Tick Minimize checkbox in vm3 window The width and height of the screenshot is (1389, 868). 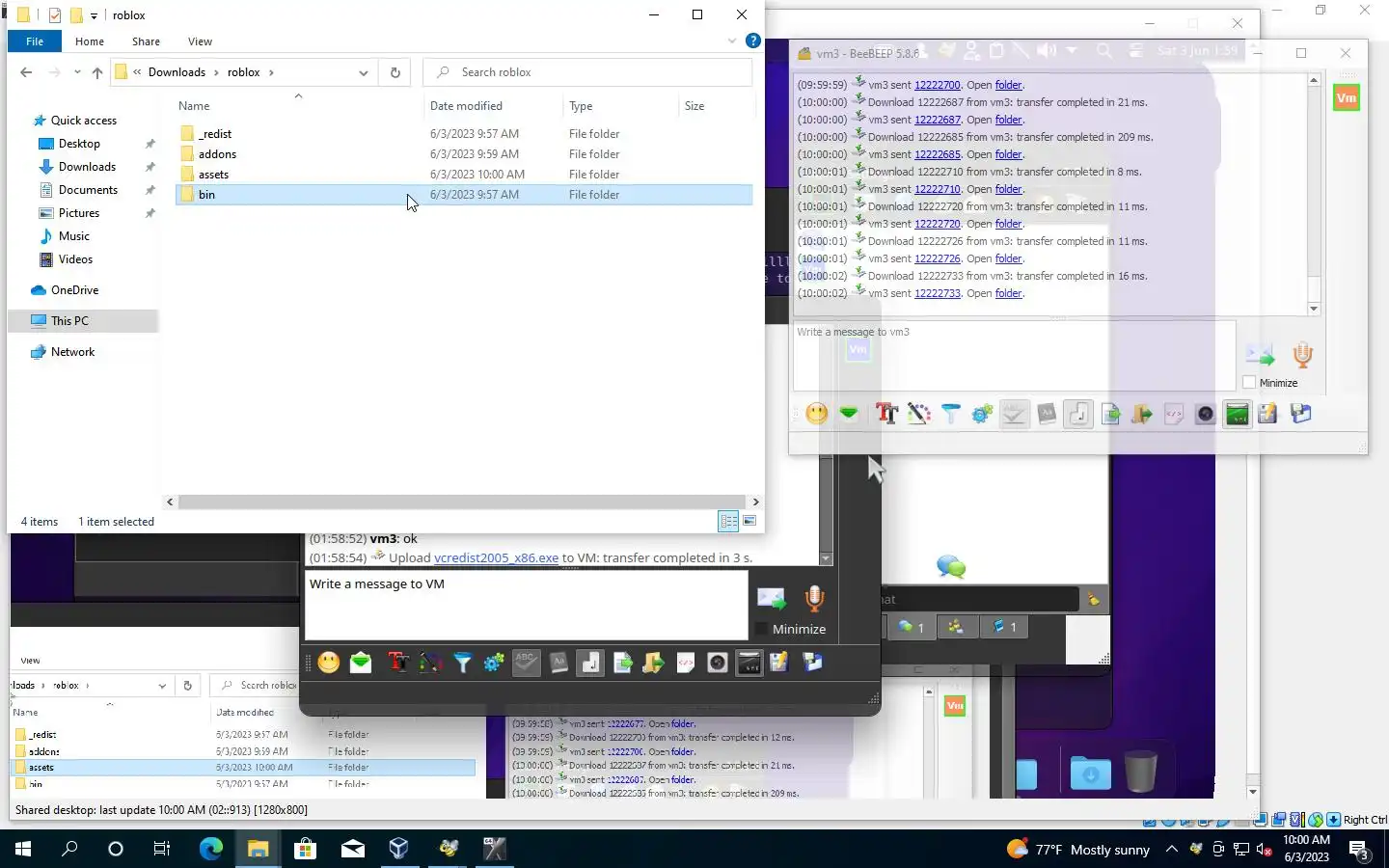pos(1249,383)
